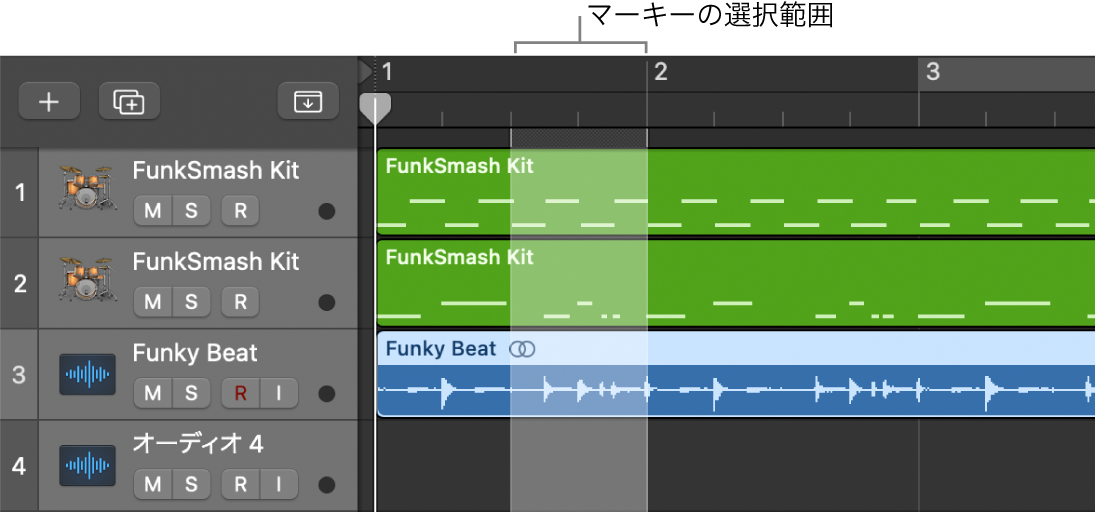
Task: Click bar 1 in the ruler
Action: coord(387,72)
